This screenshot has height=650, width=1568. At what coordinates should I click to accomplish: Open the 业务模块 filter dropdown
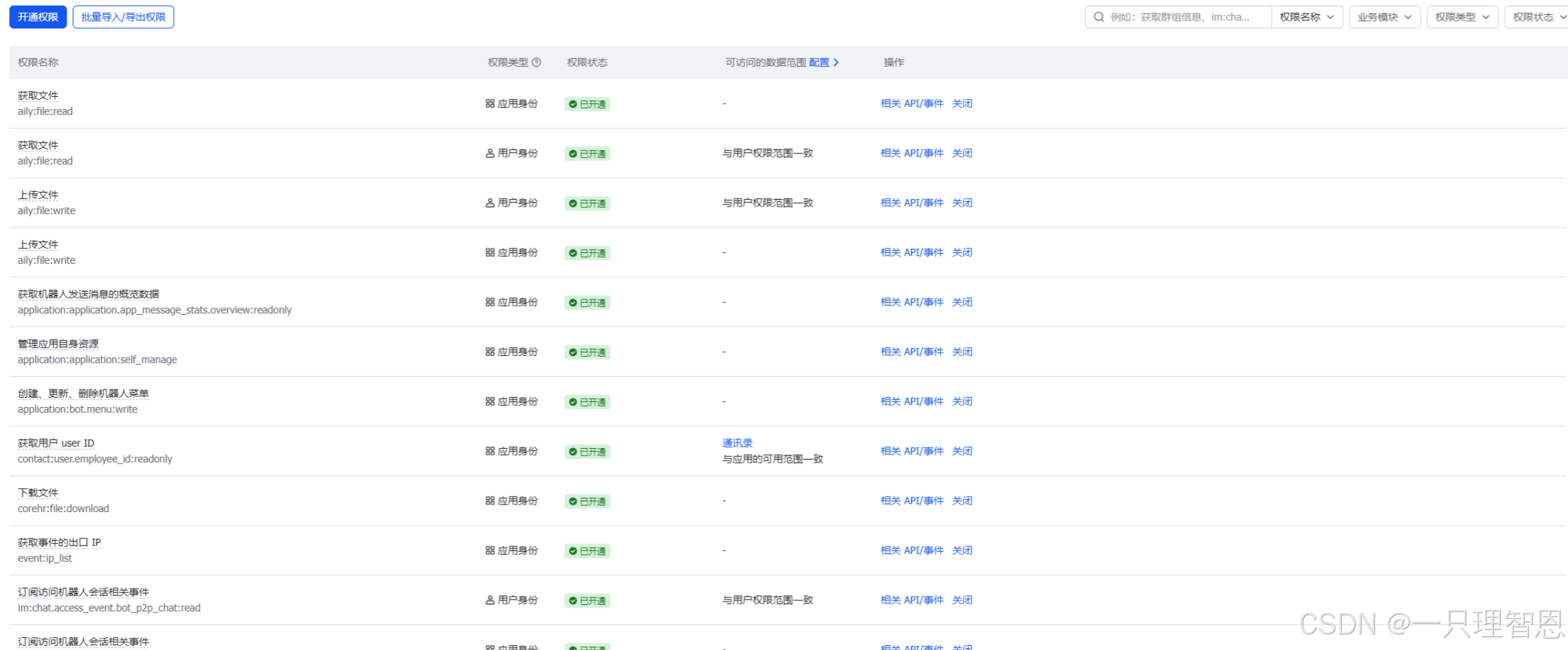[x=1384, y=17]
